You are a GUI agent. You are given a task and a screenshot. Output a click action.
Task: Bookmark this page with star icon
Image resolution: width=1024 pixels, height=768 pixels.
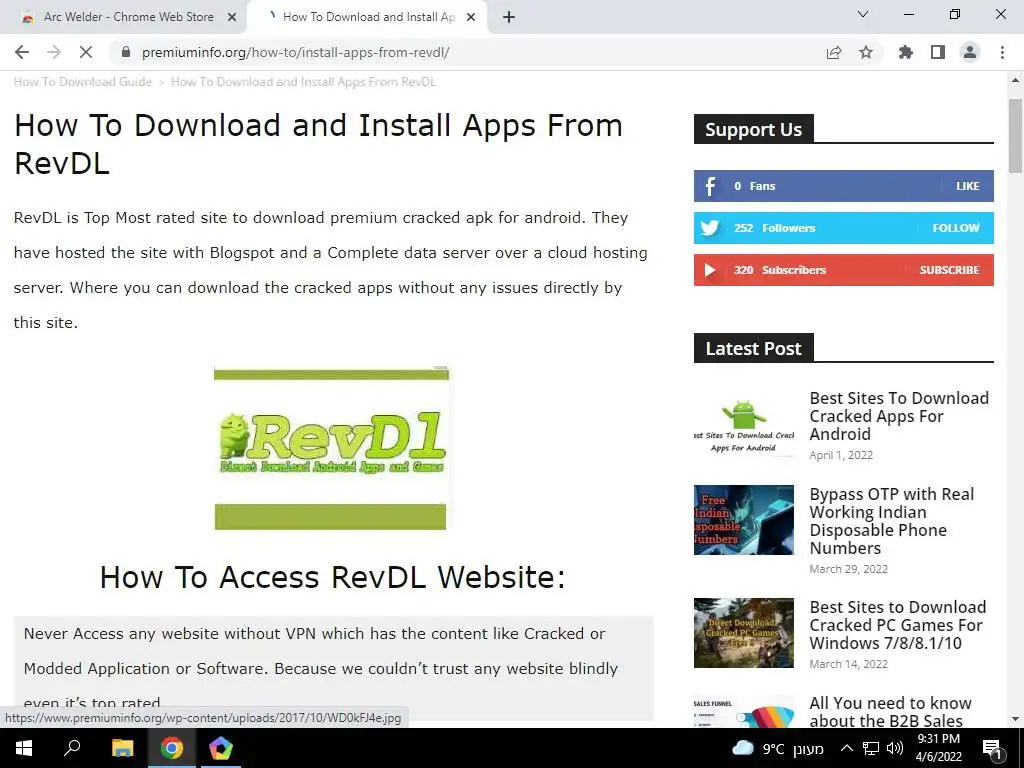866,52
